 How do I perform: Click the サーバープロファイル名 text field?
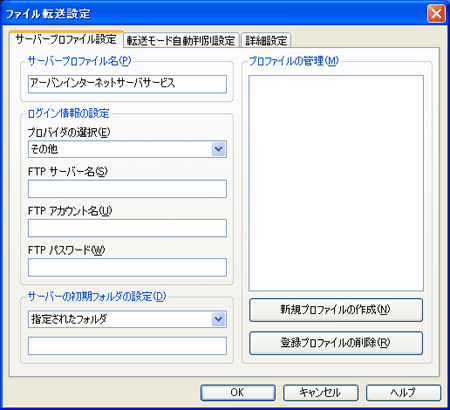(127, 84)
